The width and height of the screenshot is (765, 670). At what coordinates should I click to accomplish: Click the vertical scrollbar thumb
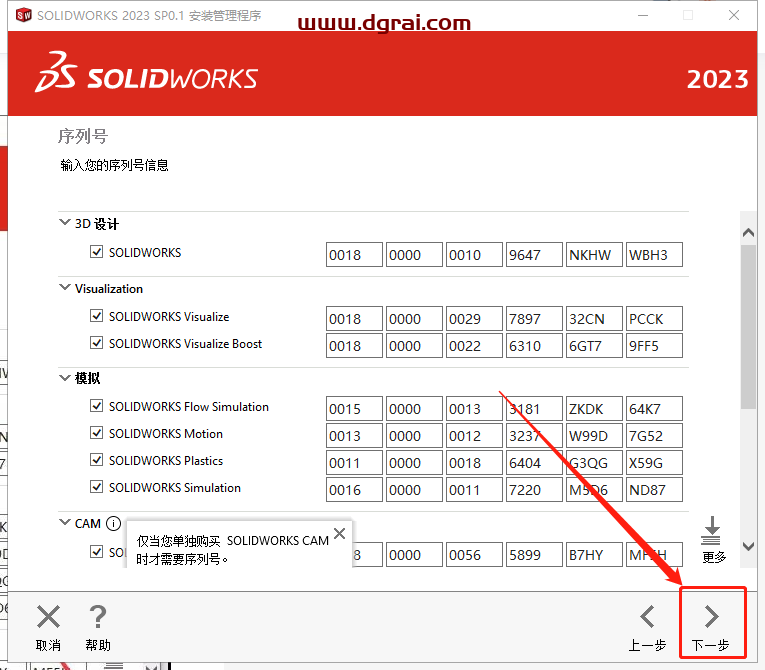(x=748, y=327)
